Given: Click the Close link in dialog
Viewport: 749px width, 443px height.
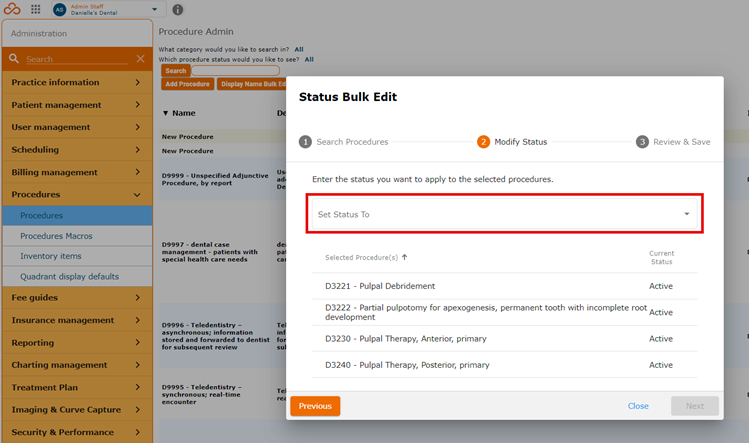Looking at the screenshot, I should pos(638,406).
